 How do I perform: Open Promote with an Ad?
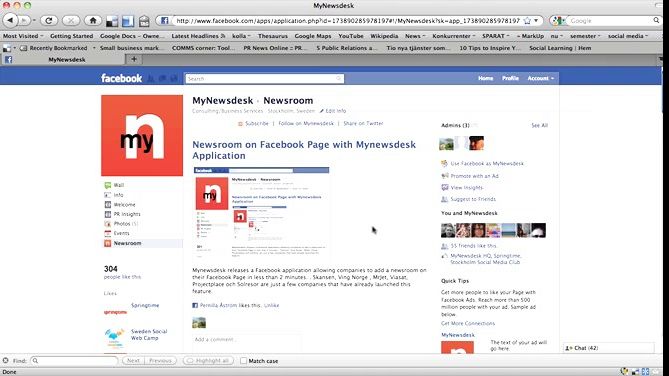pos(474,176)
